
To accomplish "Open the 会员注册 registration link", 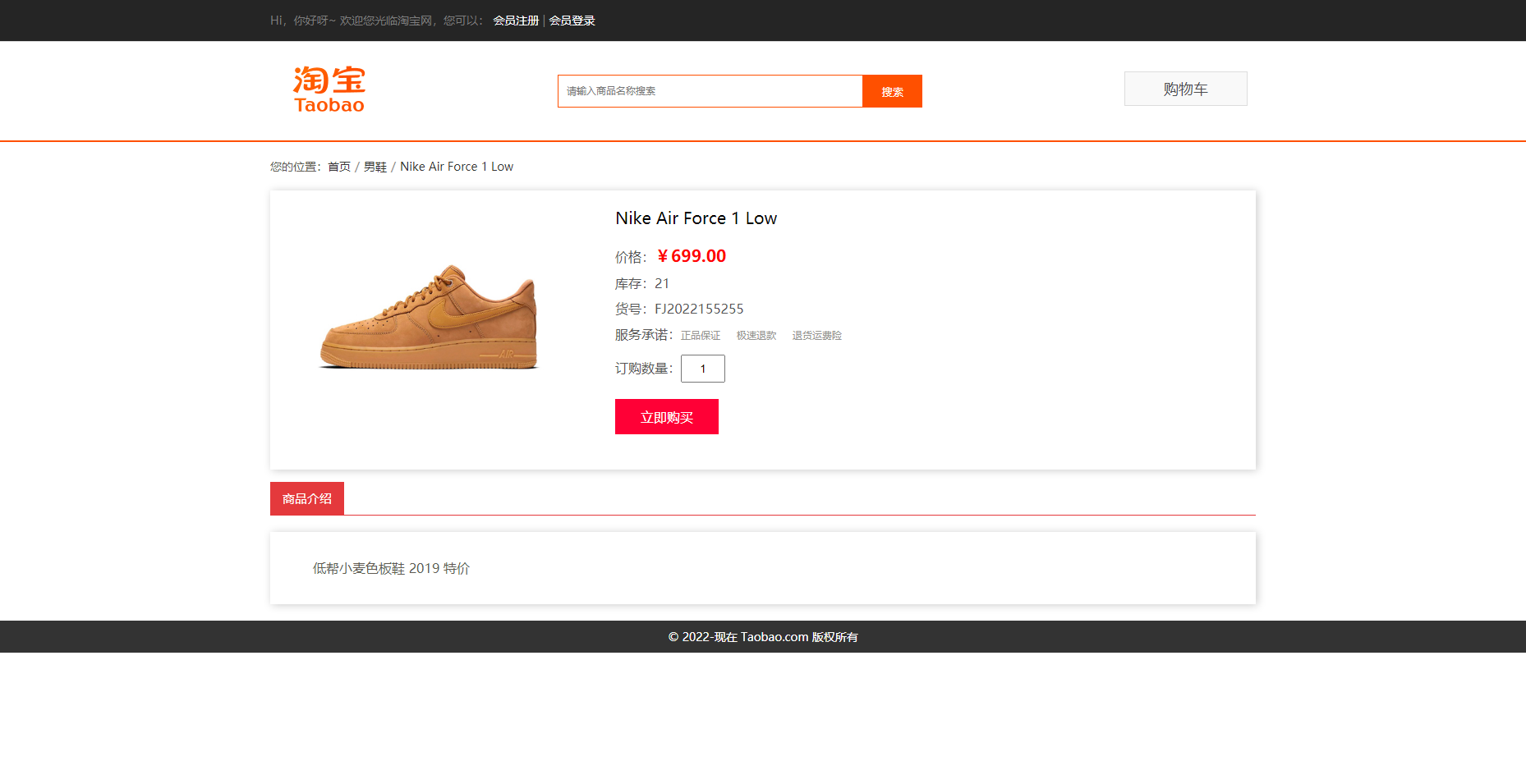I will pos(516,21).
